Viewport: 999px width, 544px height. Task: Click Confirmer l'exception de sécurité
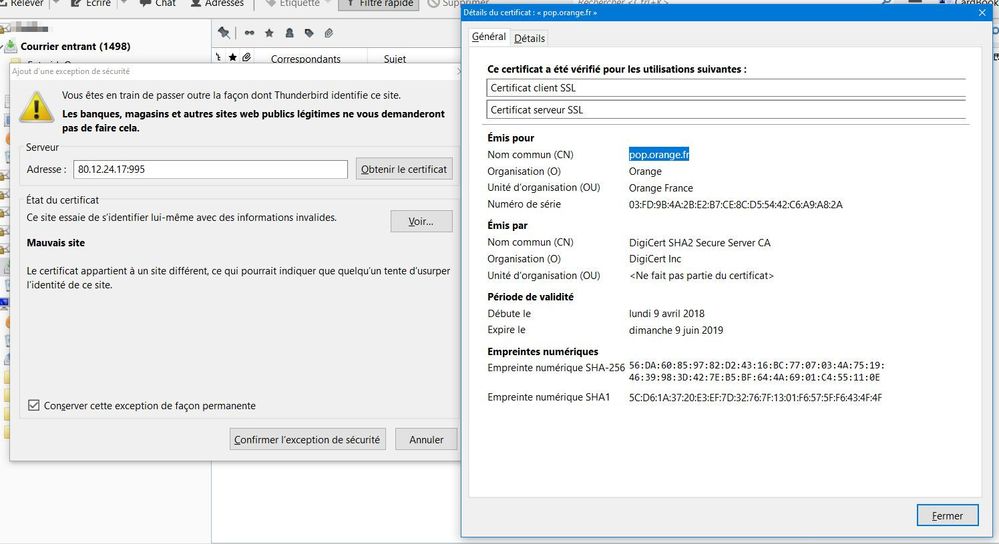tap(307, 439)
